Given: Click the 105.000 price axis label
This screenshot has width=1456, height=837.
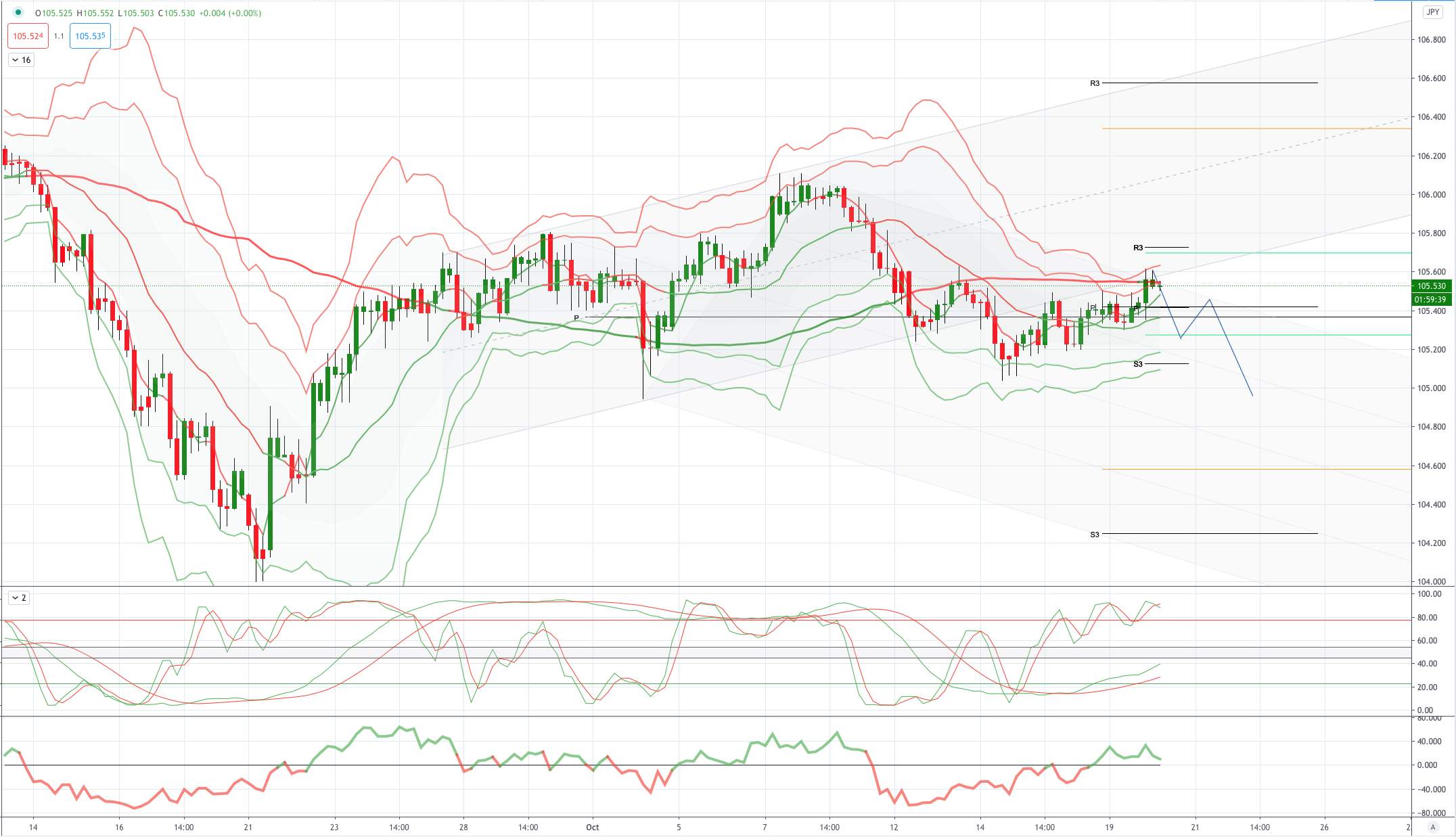Looking at the screenshot, I should click(1432, 388).
